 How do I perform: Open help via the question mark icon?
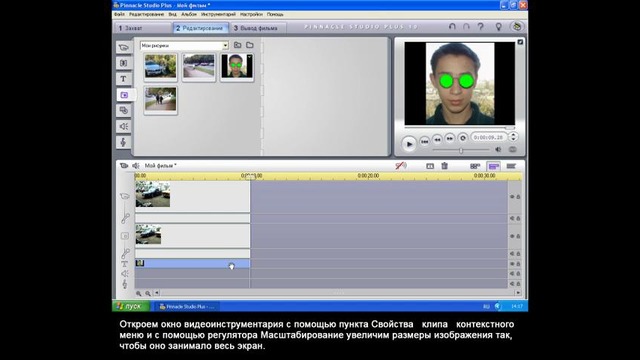[x=481, y=27]
